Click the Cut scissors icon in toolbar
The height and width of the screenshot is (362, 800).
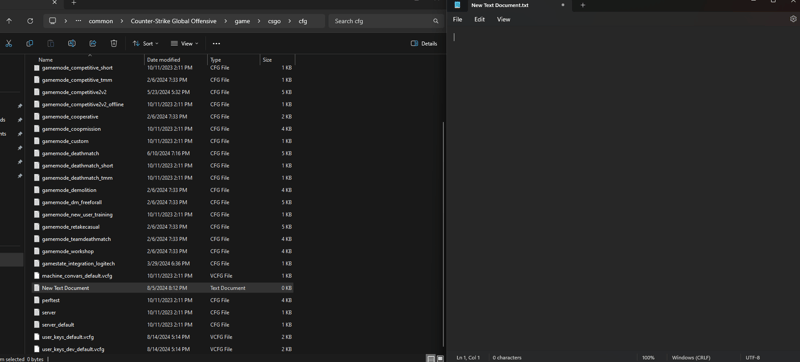8,43
